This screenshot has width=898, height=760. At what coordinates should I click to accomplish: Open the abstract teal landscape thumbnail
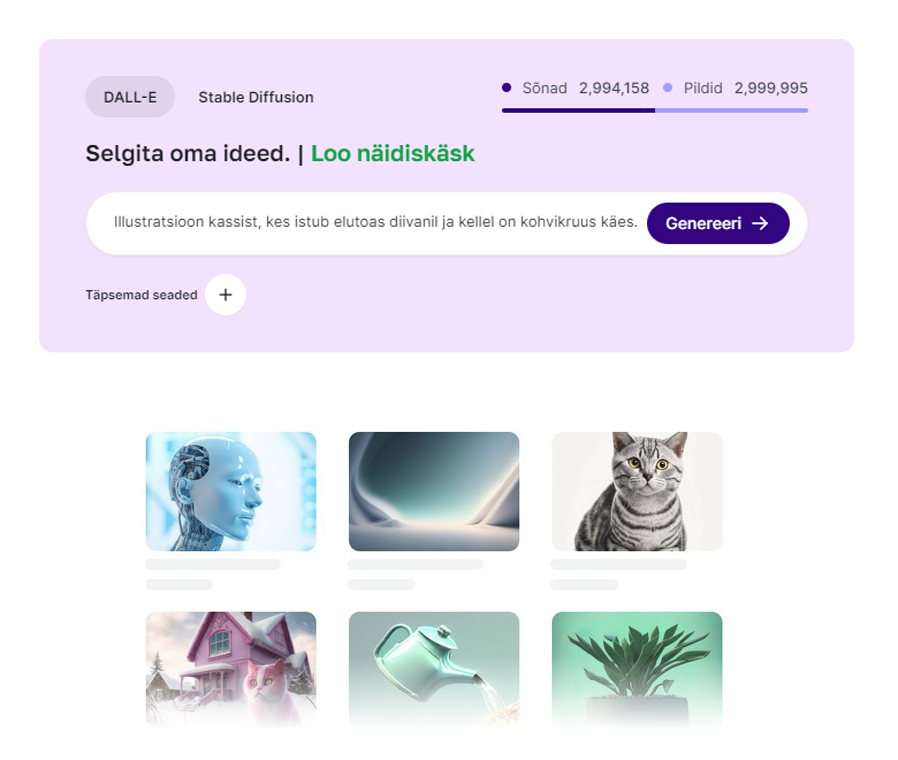[x=434, y=491]
